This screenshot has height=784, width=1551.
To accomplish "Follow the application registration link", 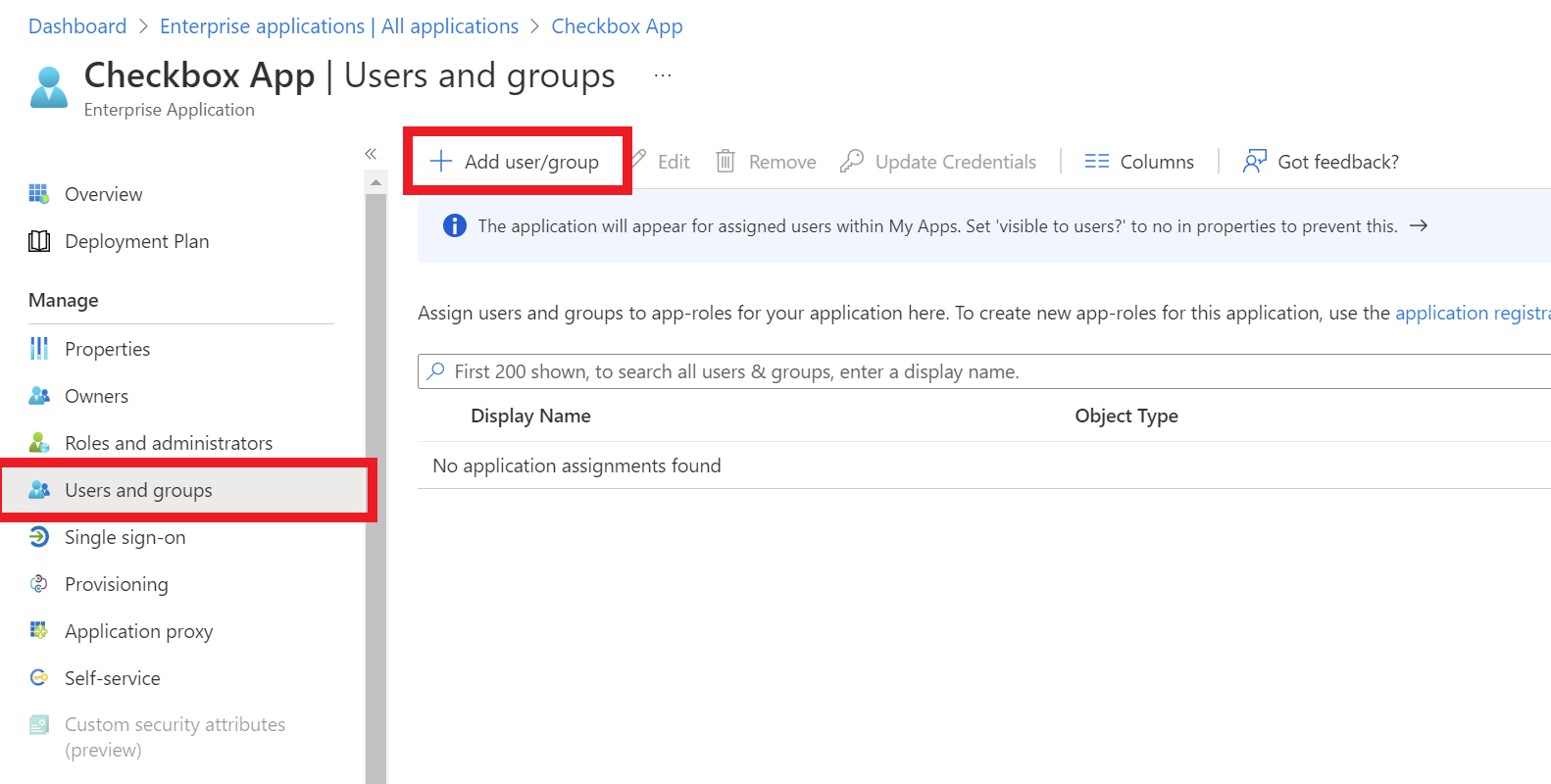I will coord(1473,313).
